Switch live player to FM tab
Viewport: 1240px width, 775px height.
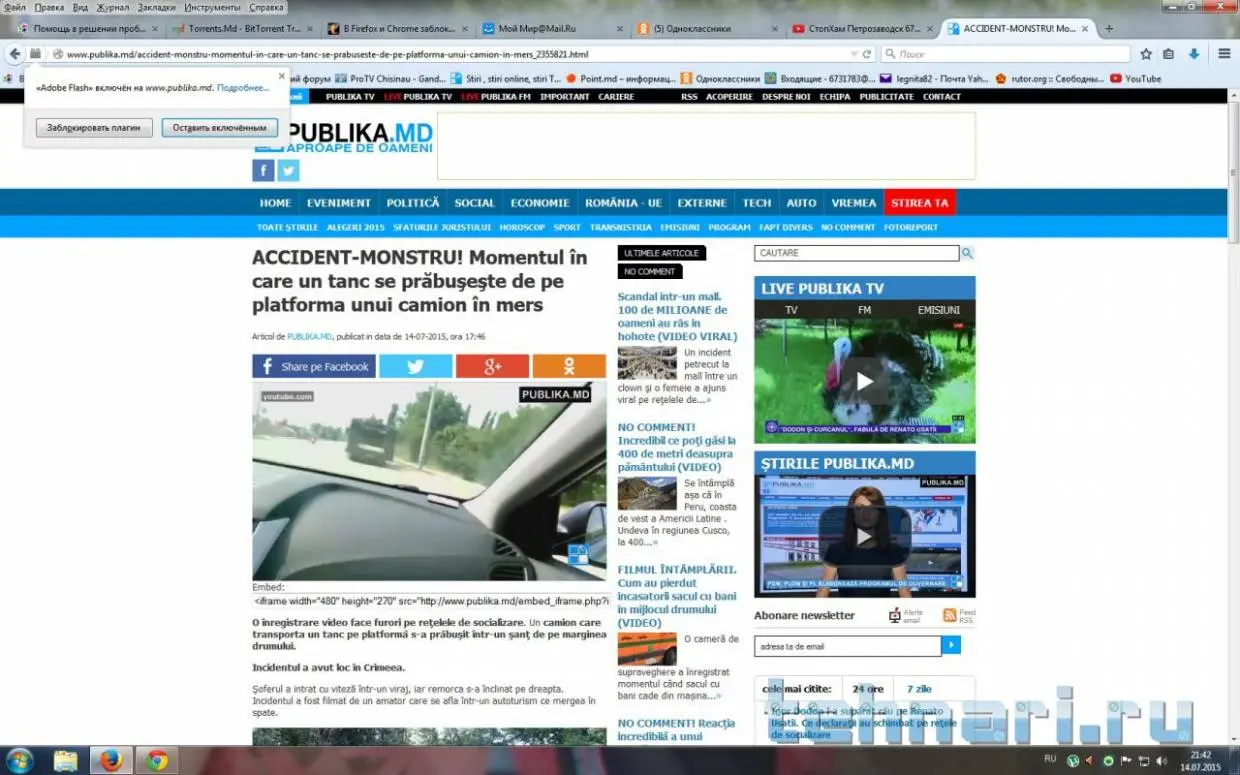(x=864, y=310)
